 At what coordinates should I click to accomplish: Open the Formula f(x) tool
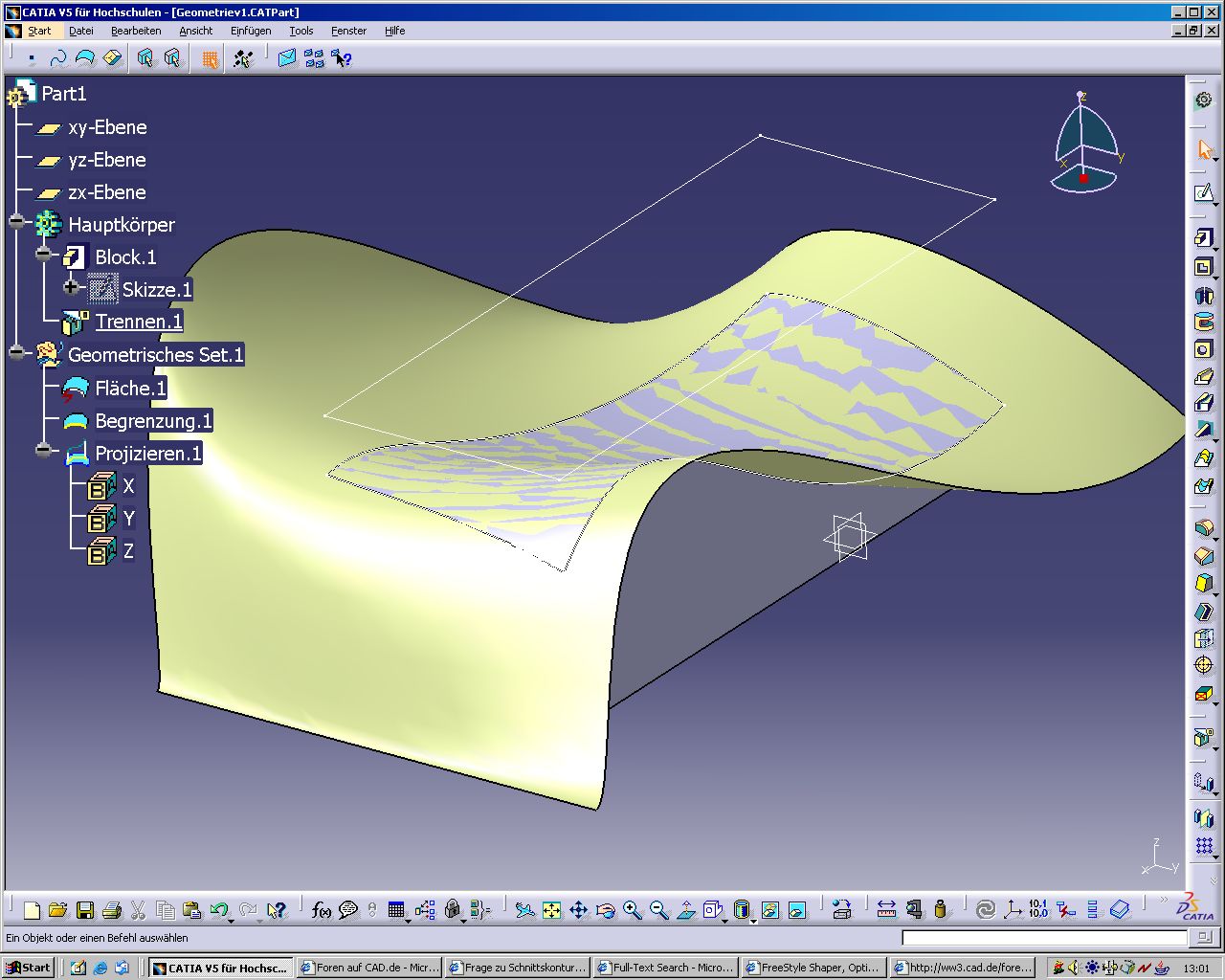pyautogui.click(x=322, y=910)
